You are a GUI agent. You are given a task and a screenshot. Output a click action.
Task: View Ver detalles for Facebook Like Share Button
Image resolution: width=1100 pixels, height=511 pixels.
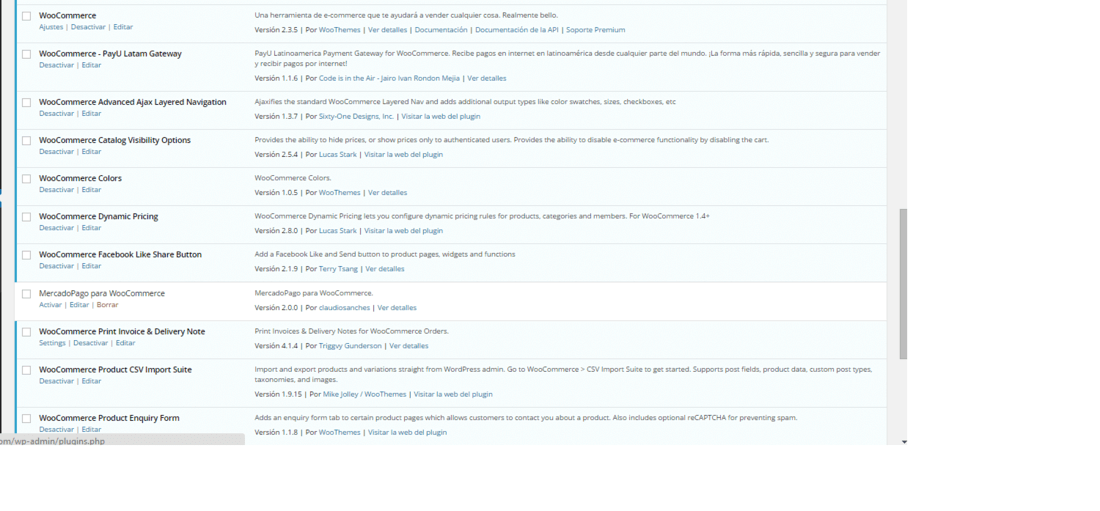(x=384, y=269)
